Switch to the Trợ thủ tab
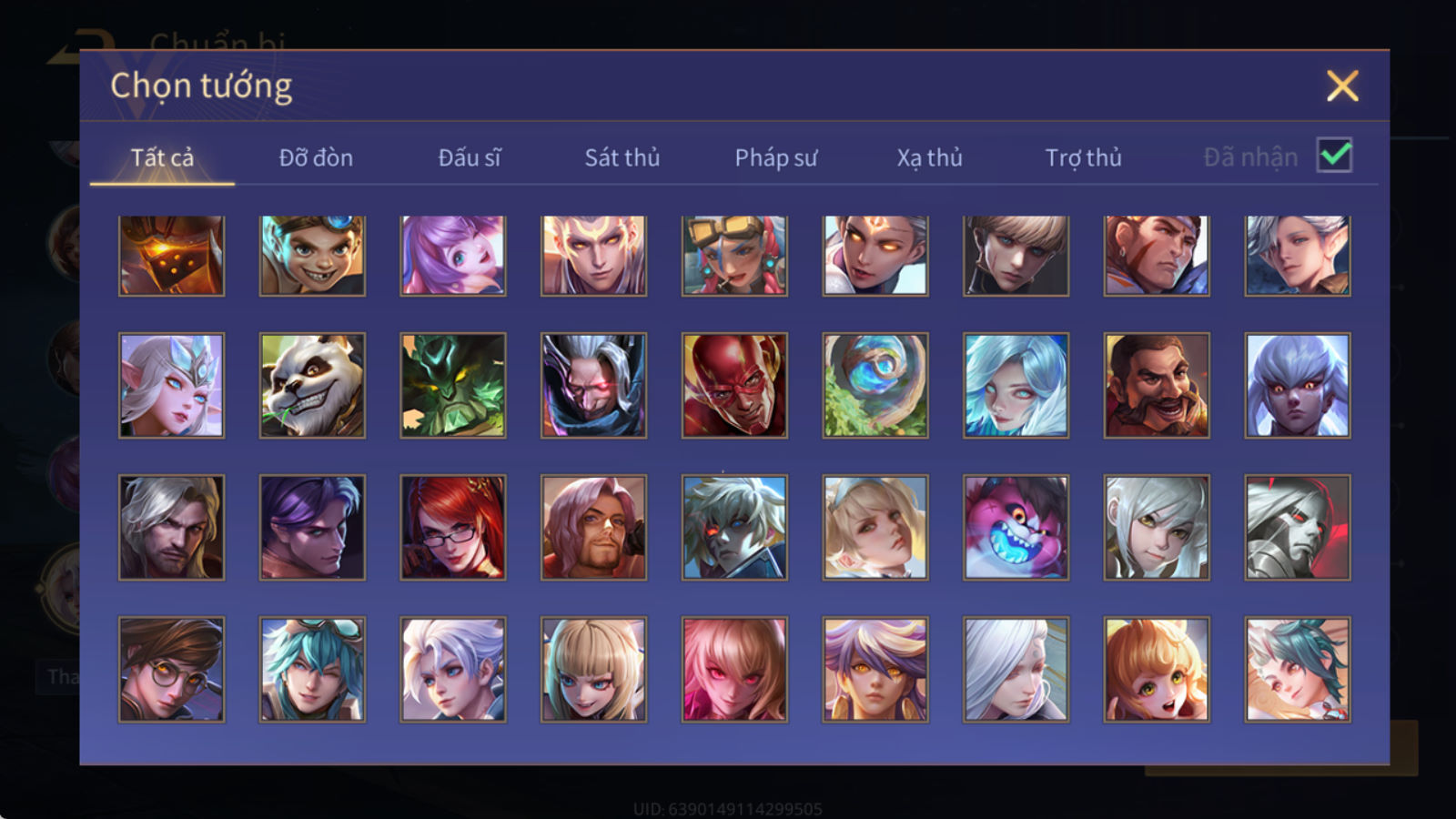 click(x=1083, y=157)
